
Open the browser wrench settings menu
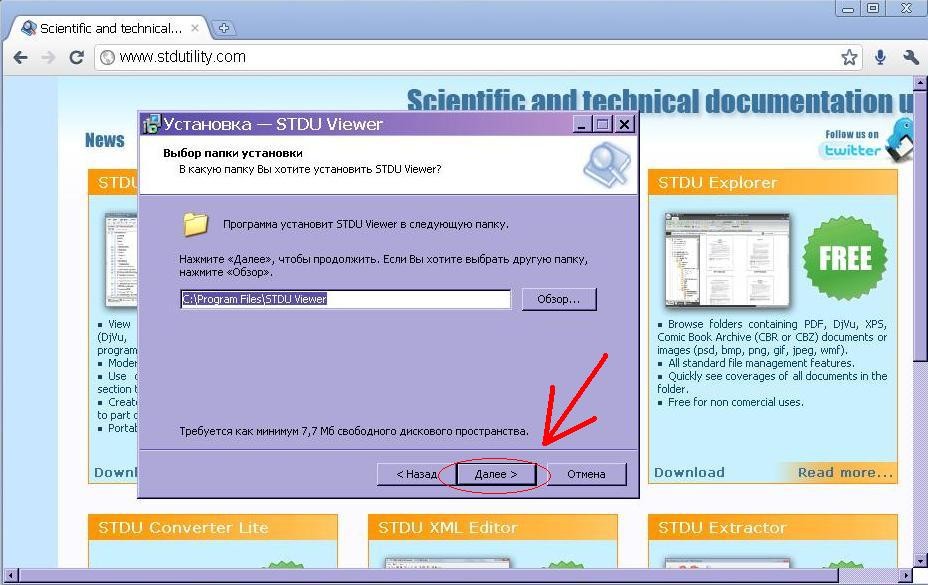911,57
